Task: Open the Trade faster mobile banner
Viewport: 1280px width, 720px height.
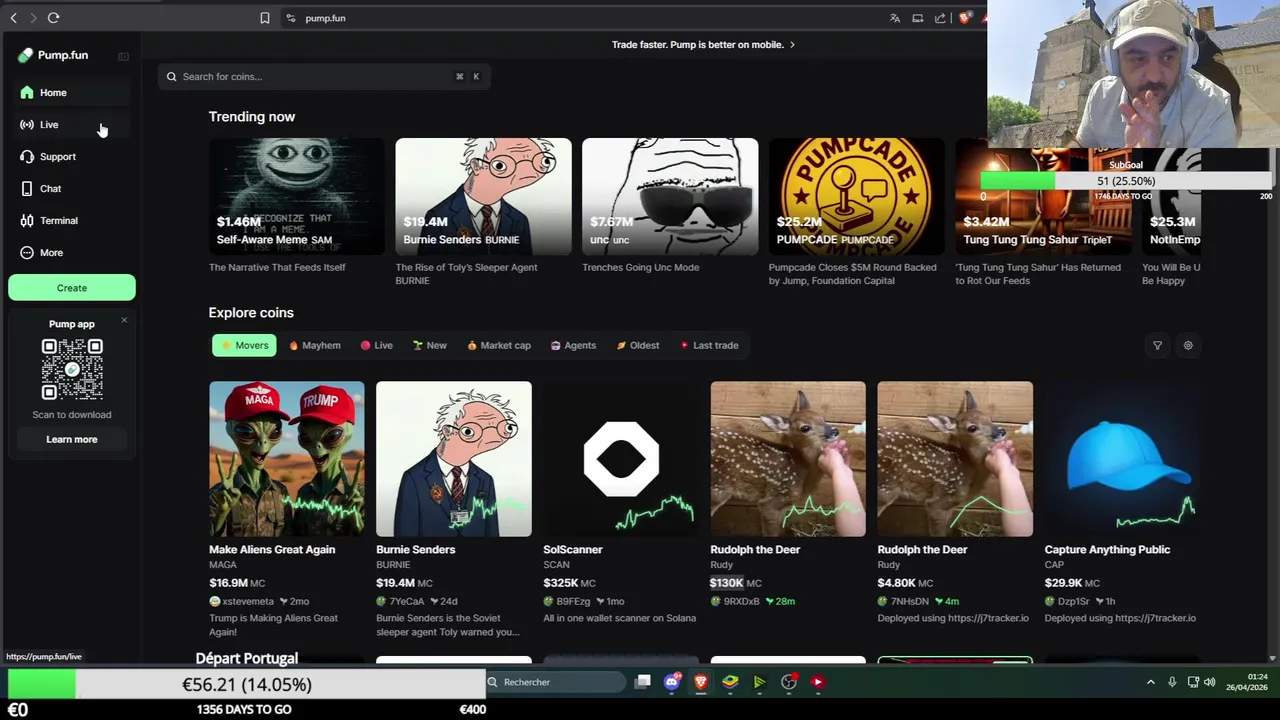Action: point(703,45)
